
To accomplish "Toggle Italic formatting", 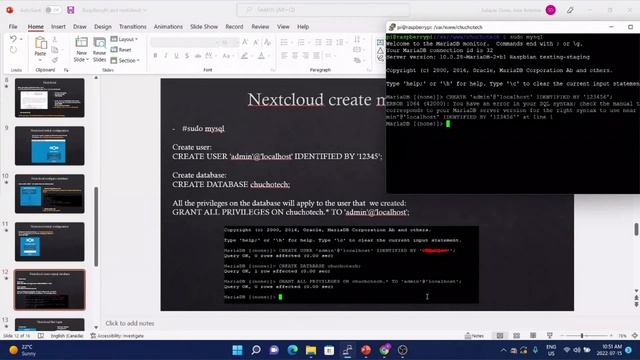I will (166, 56).
